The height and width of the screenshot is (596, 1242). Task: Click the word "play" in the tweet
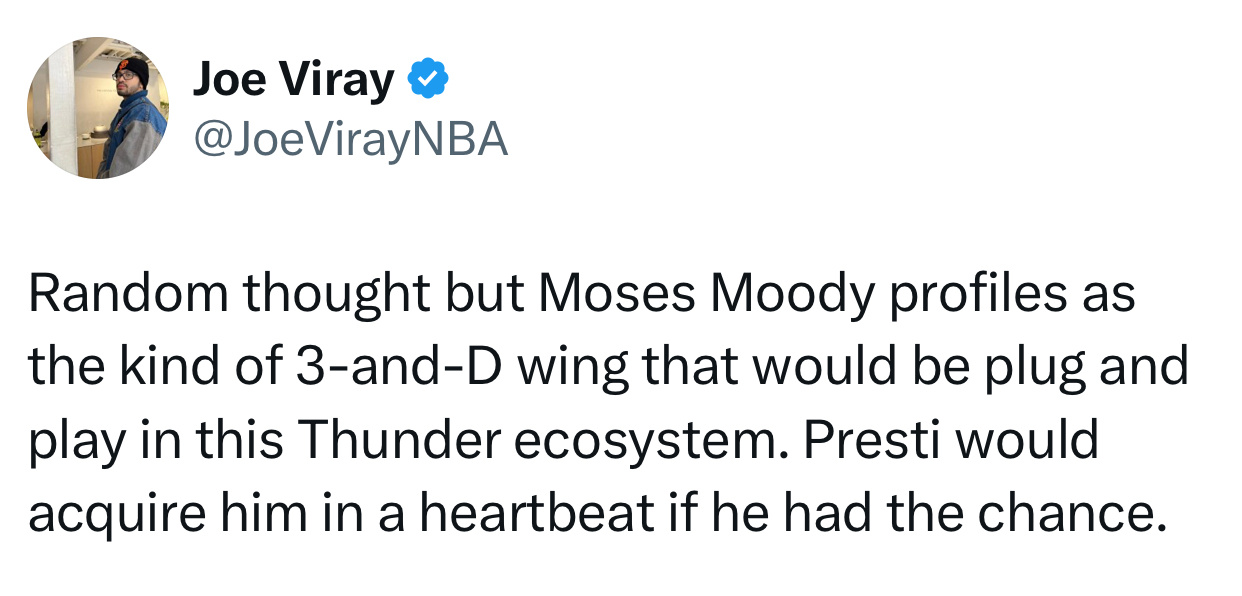(x=71, y=440)
